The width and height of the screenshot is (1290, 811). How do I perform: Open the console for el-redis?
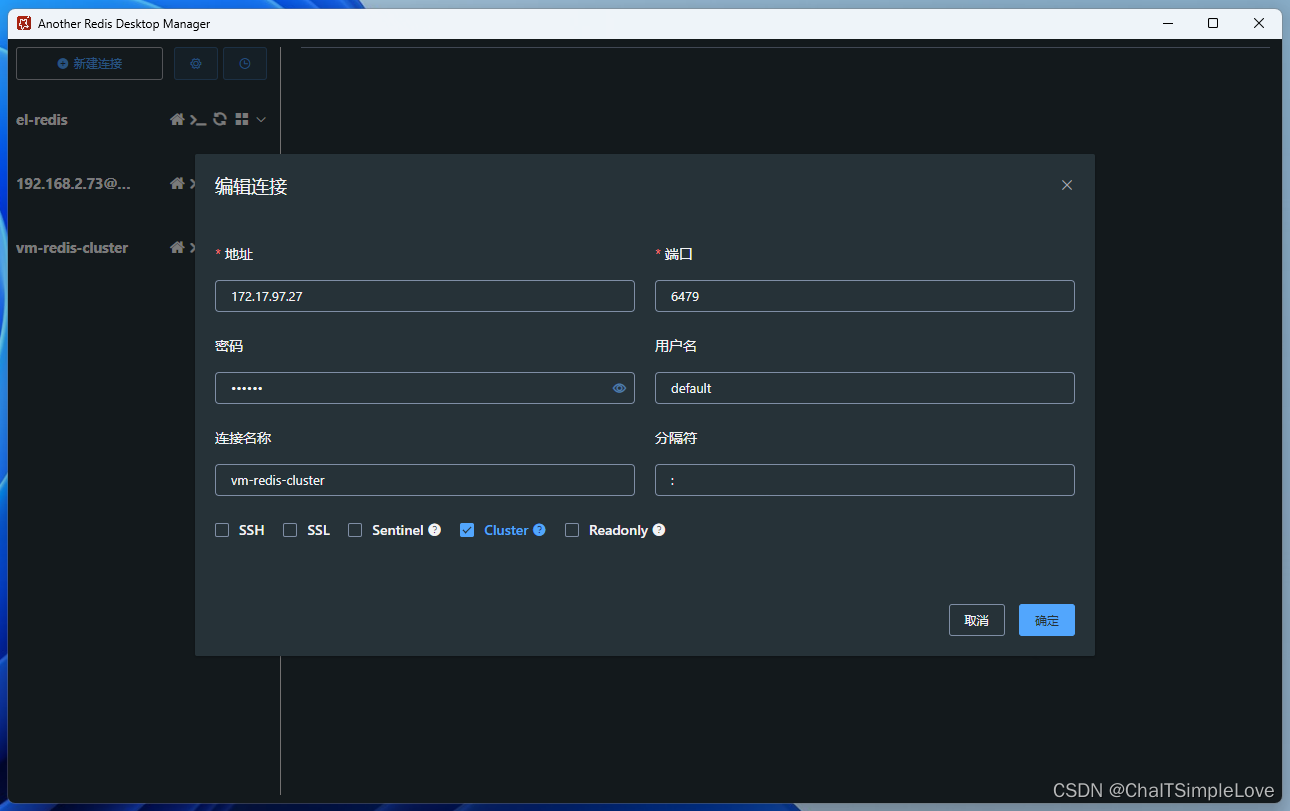pos(198,119)
